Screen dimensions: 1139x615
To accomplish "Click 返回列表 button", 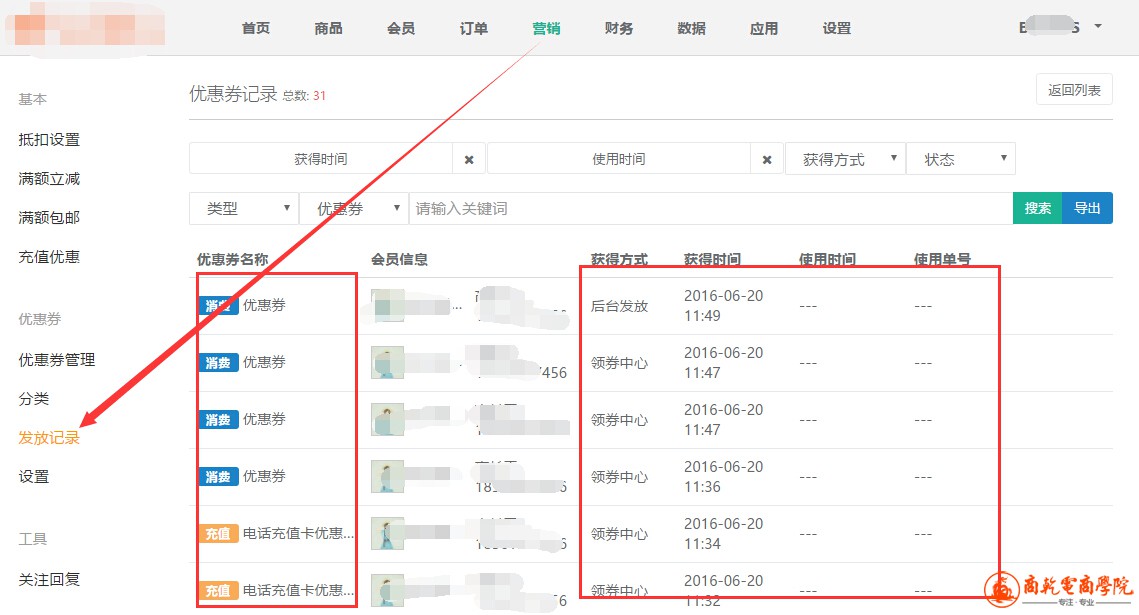I will pos(1074,90).
